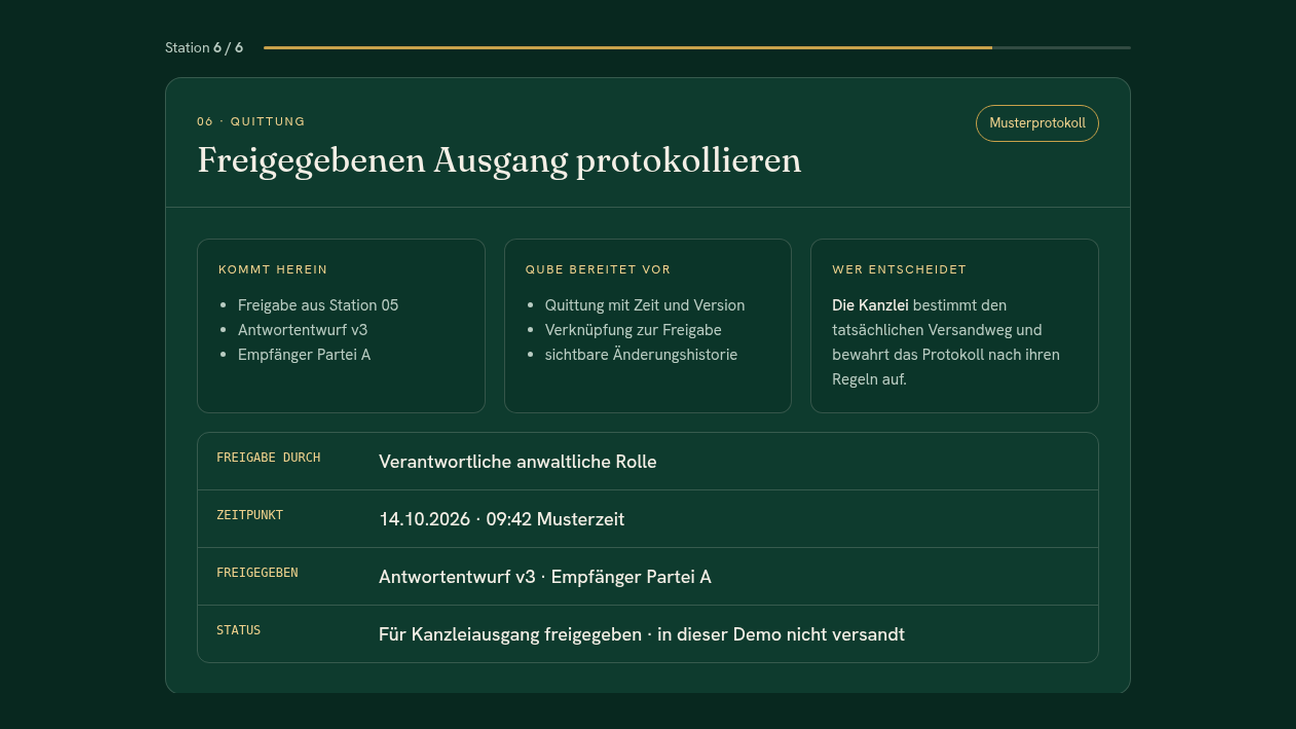Click the station progress bar
Image resolution: width=1296 pixels, height=729 pixels.
(x=697, y=47)
